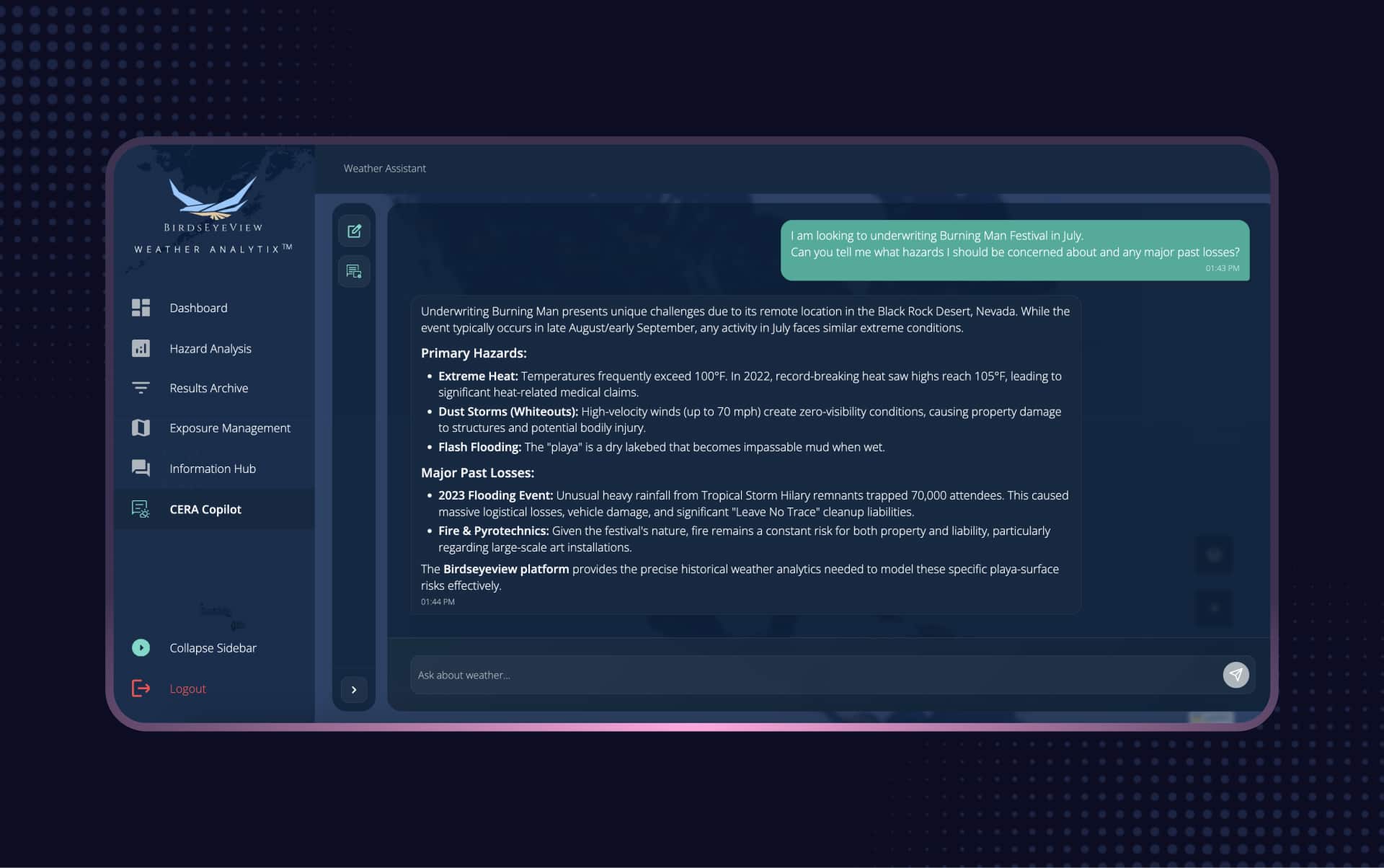Screen dimensions: 1384x868
Task: Send the message with paper plane button
Action: click(1236, 675)
